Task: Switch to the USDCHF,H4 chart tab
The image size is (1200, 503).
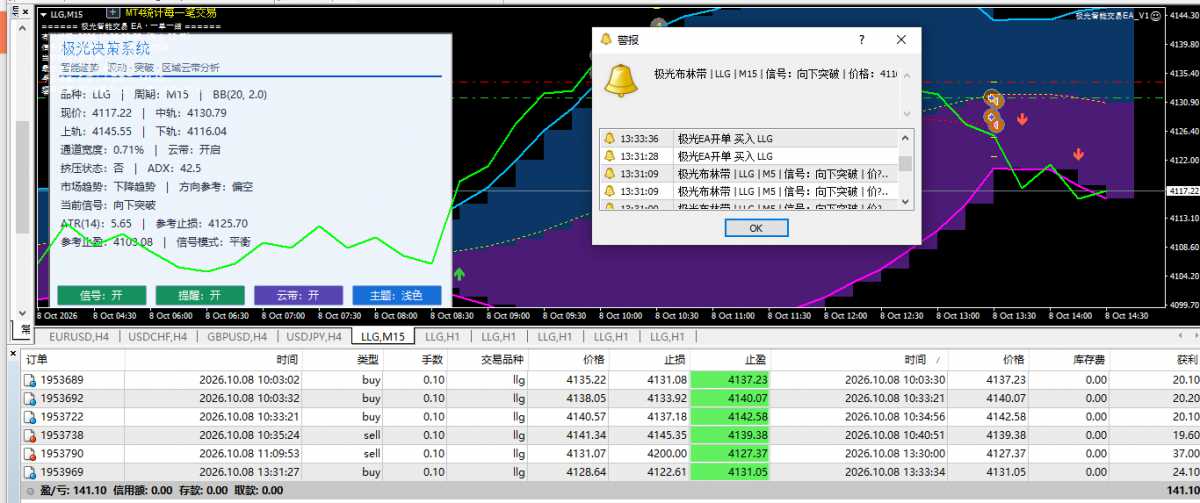Action: click(156, 336)
